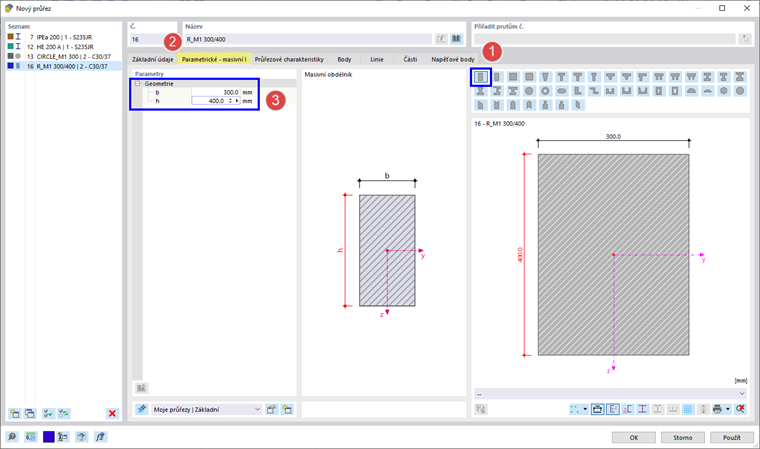Pick the hexagon cross-section shape
Image resolution: width=760 pixels, height=449 pixels.
pos(723,91)
